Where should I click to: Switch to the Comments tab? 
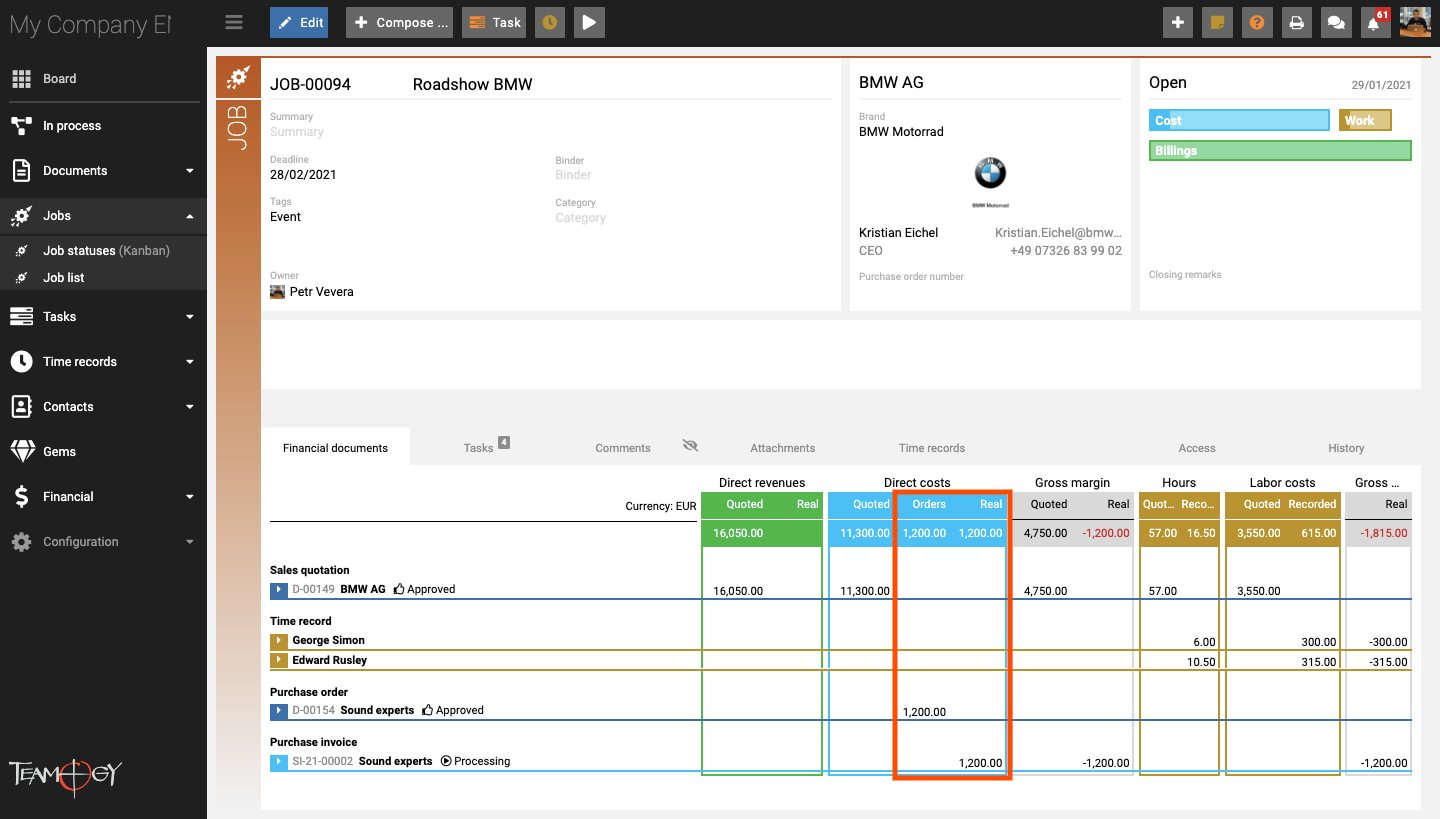(623, 448)
